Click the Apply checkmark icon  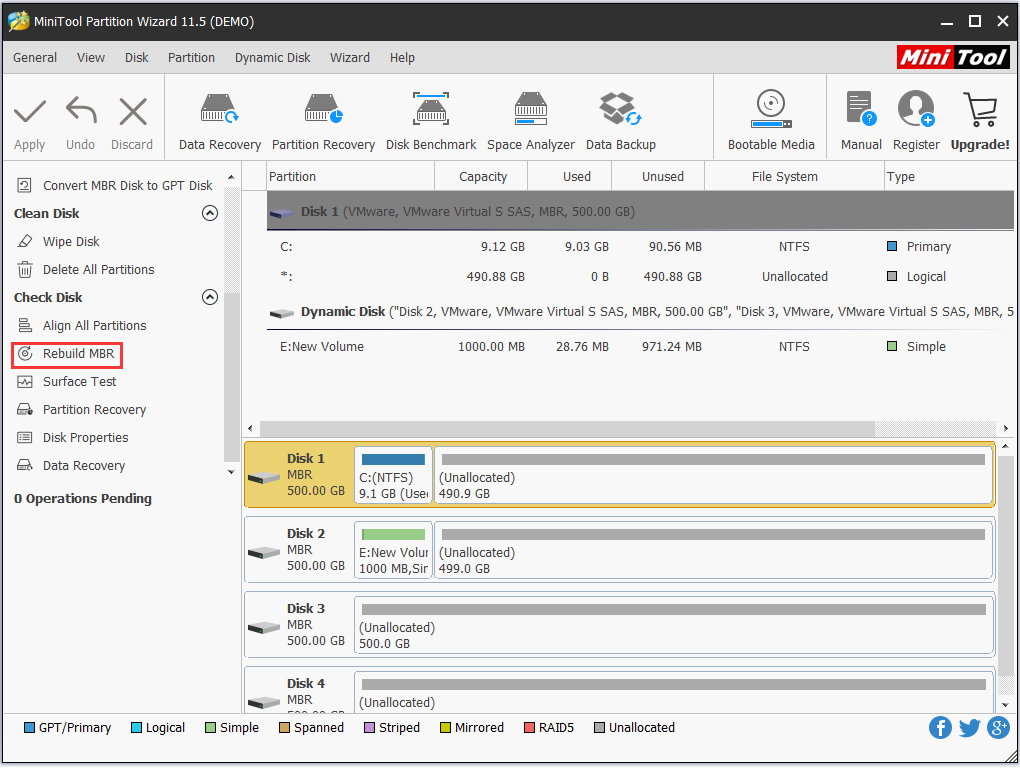(x=30, y=112)
